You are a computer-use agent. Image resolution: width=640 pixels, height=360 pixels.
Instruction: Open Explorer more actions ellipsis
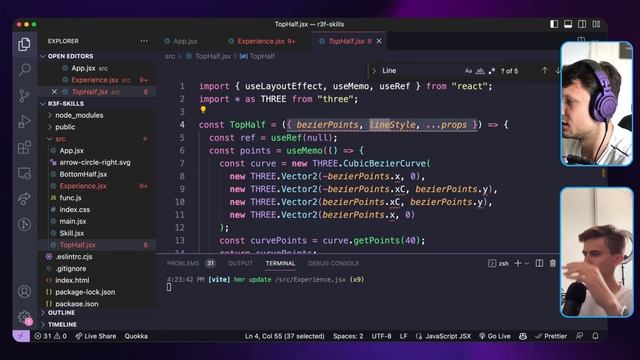point(144,41)
